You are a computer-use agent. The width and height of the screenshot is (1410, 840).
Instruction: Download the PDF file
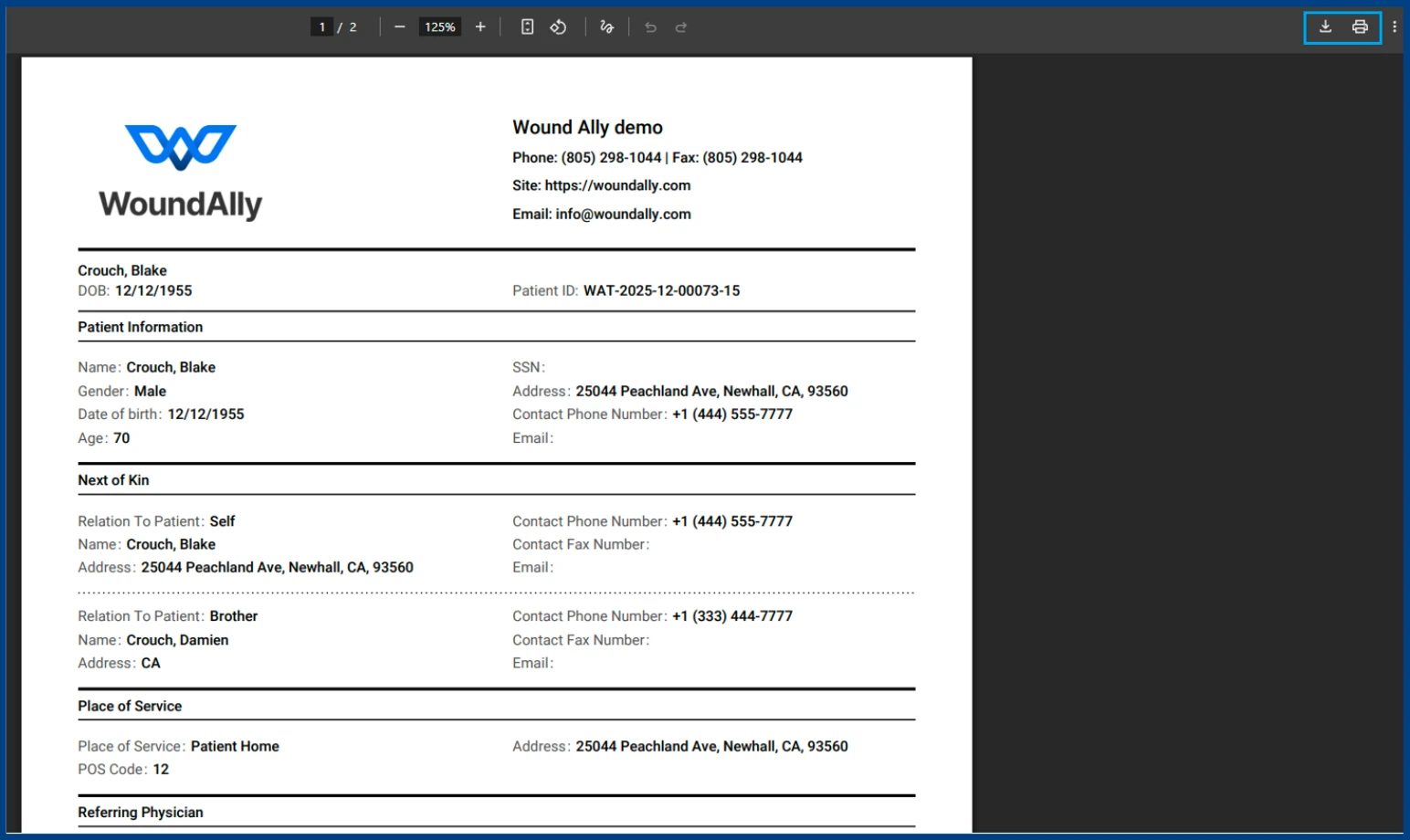[x=1325, y=27]
